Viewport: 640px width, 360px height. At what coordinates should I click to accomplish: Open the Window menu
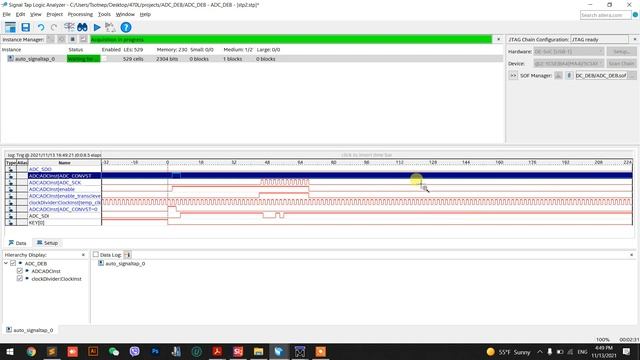(125, 14)
